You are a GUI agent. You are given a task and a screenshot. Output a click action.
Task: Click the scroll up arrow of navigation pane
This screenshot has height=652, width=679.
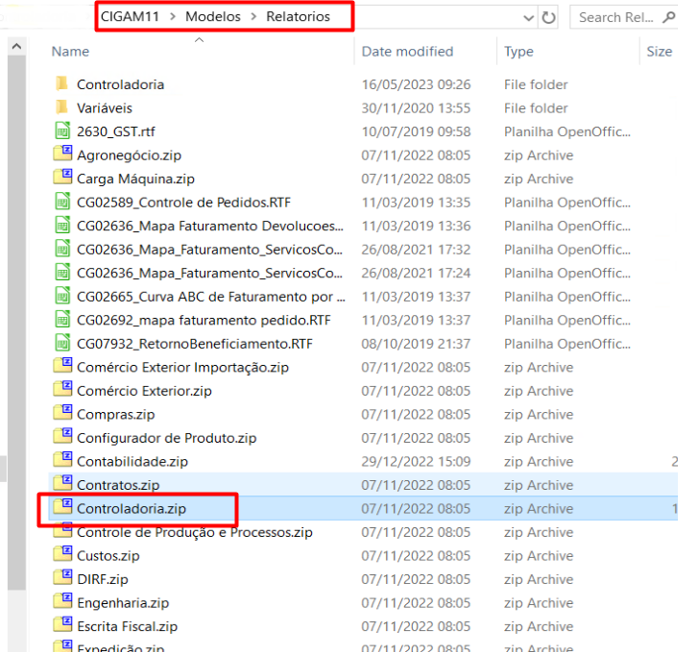click(x=17, y=46)
